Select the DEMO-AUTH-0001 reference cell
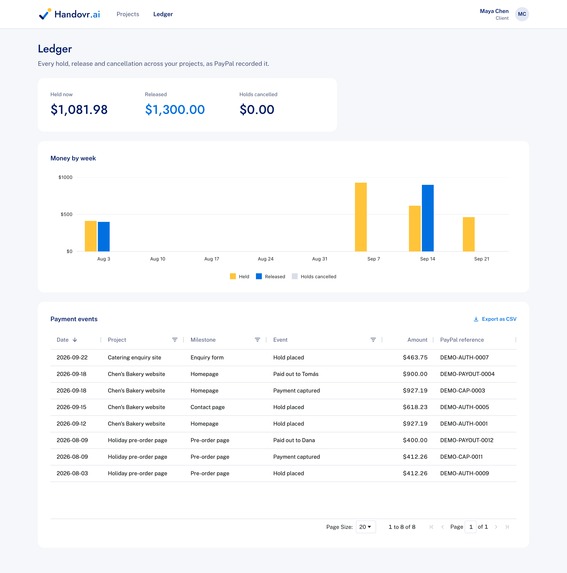Image resolution: width=567 pixels, height=573 pixels. (464, 424)
